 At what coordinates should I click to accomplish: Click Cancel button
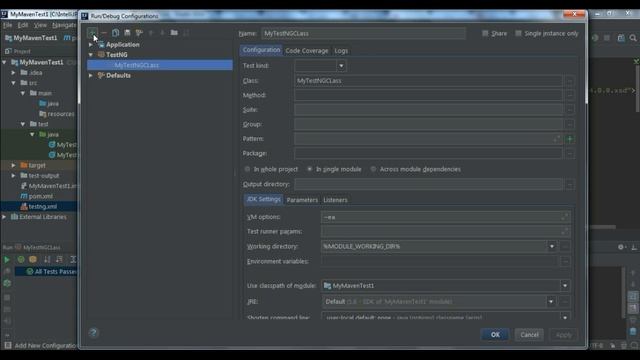tap(529, 335)
